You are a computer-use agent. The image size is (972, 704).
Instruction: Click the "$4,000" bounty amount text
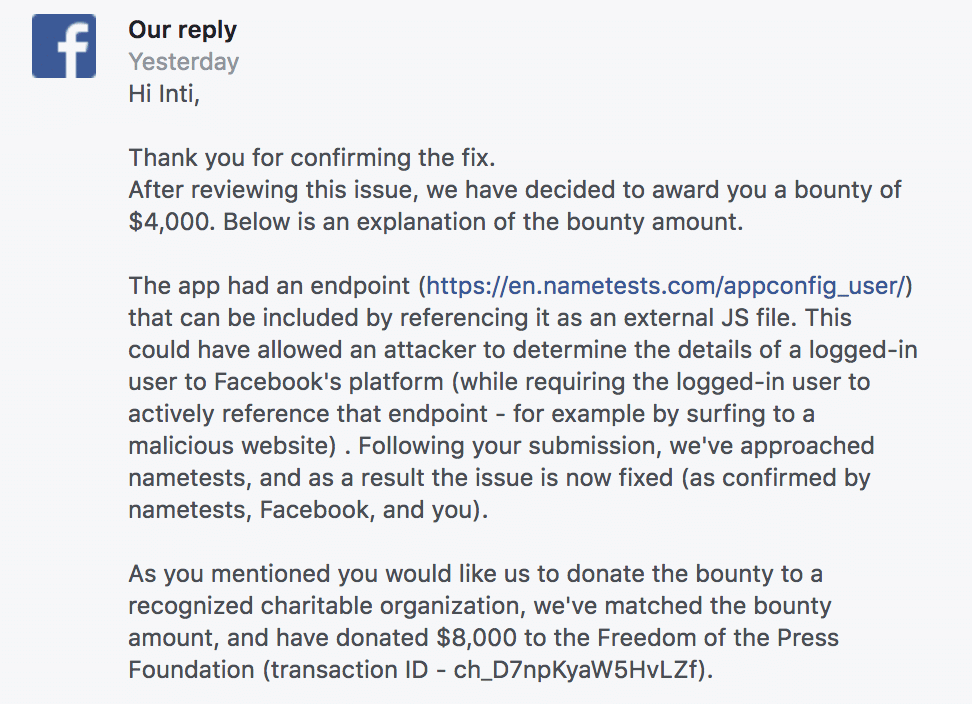169,222
